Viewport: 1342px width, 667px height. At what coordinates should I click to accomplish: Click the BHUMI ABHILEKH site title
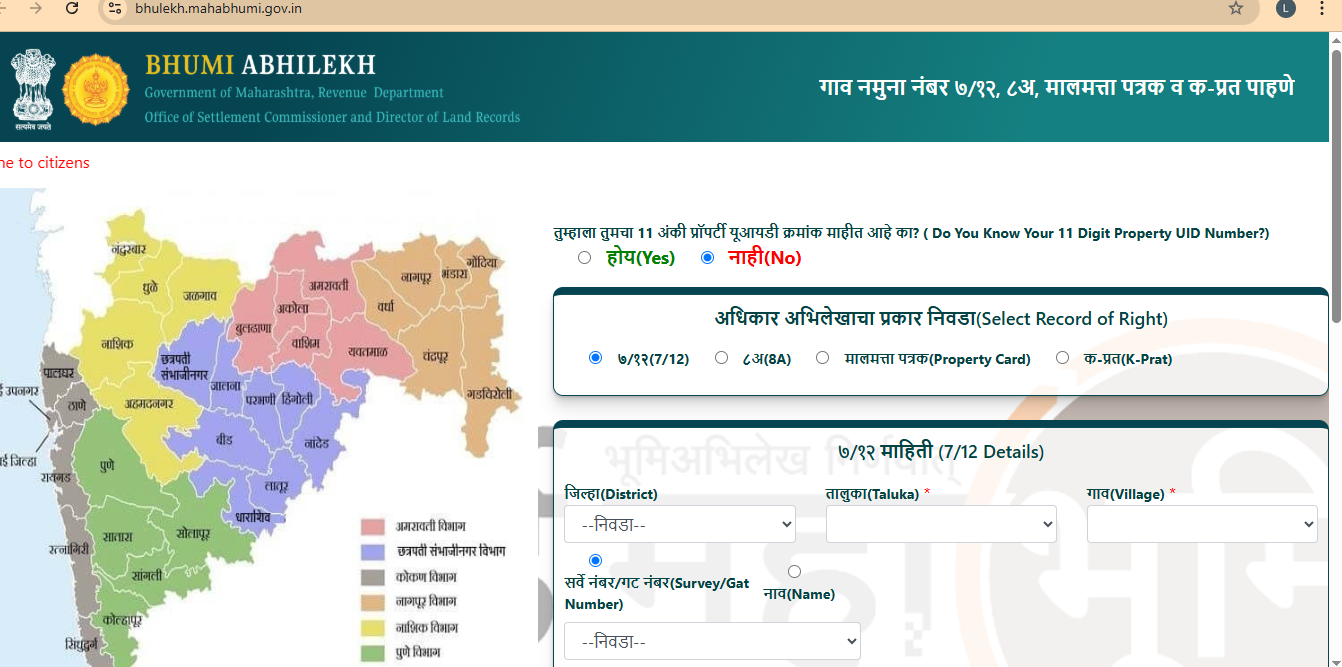(x=260, y=65)
